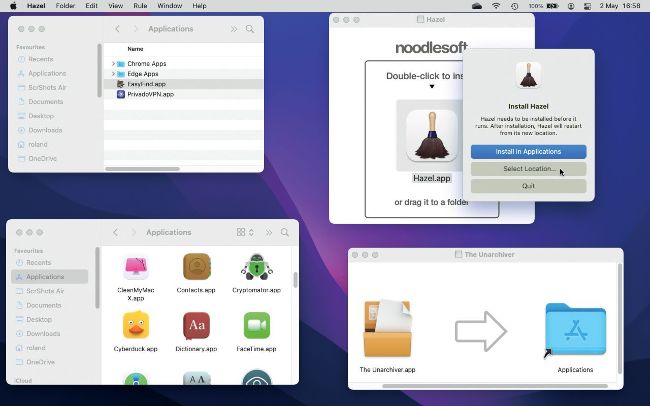The height and width of the screenshot is (406, 650).
Task: Select the FaceTime app icon
Action: (257, 325)
